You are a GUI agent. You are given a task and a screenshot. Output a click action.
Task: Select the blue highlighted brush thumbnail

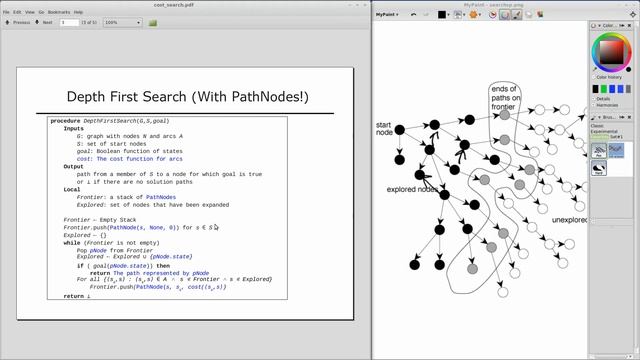(x=616, y=151)
